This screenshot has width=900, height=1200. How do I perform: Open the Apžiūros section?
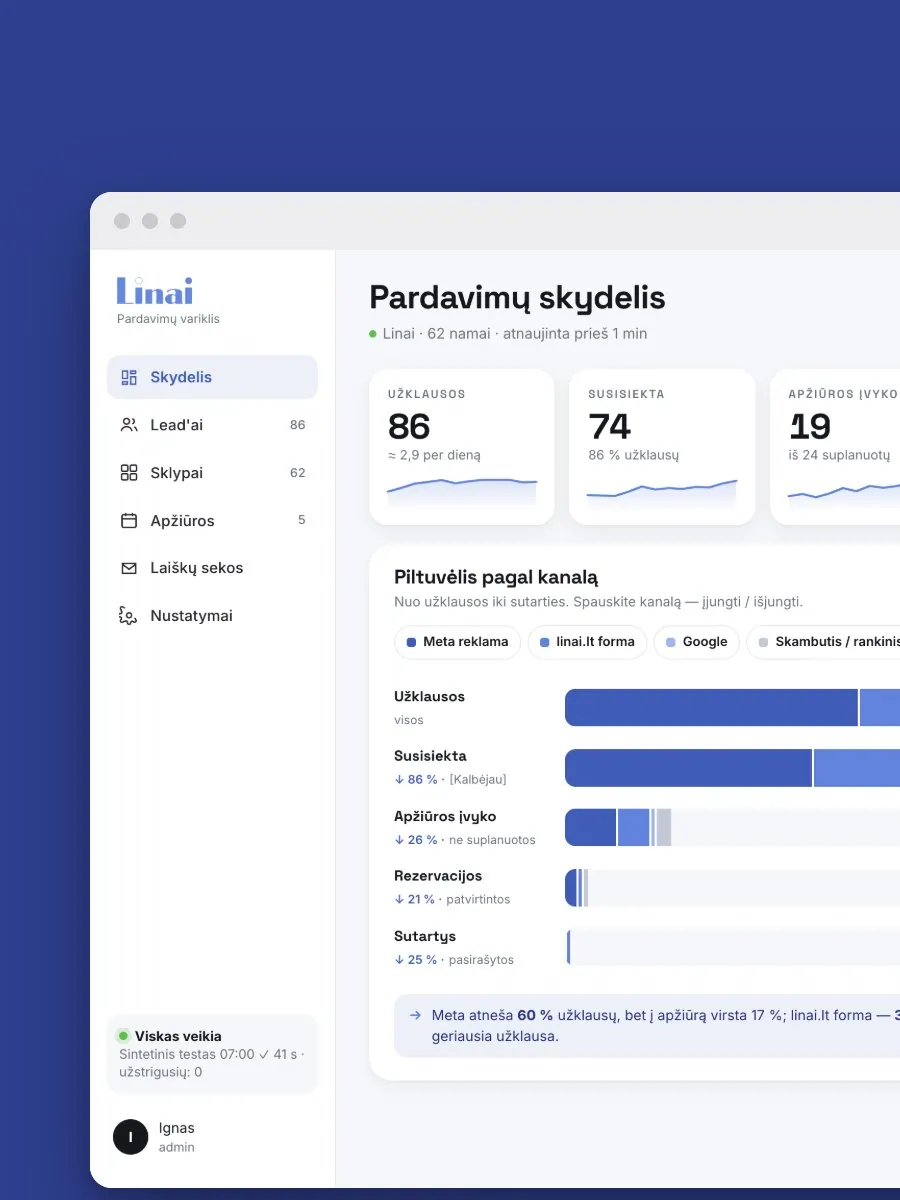pos(212,520)
